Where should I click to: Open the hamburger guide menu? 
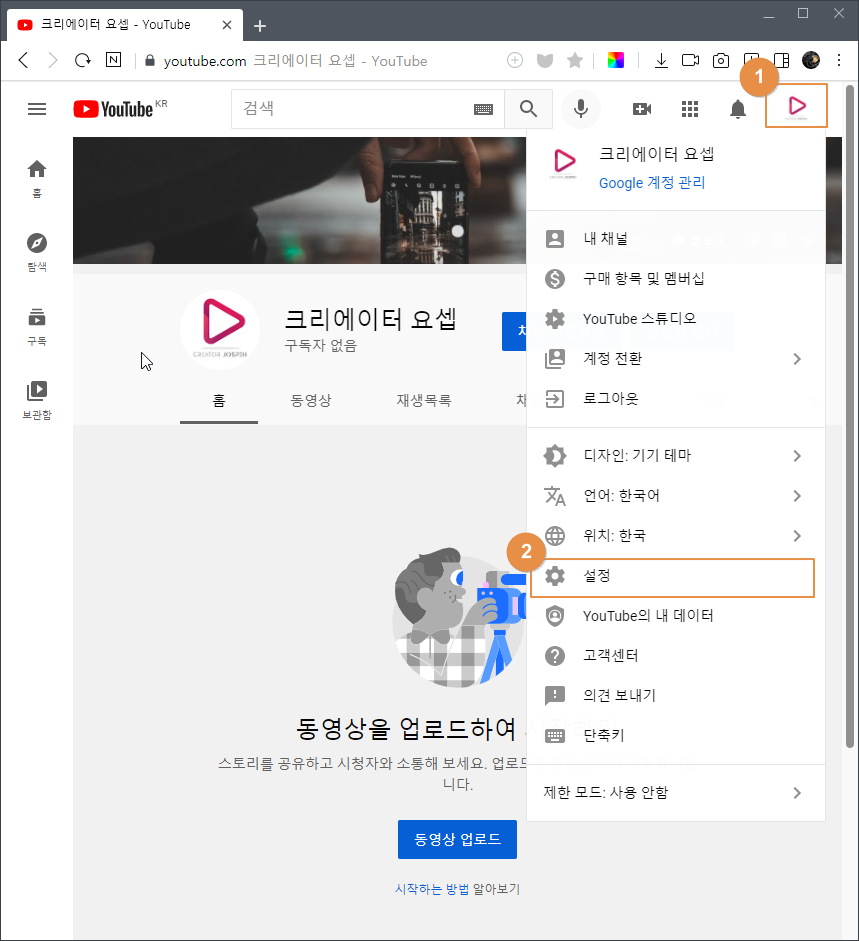[37, 109]
